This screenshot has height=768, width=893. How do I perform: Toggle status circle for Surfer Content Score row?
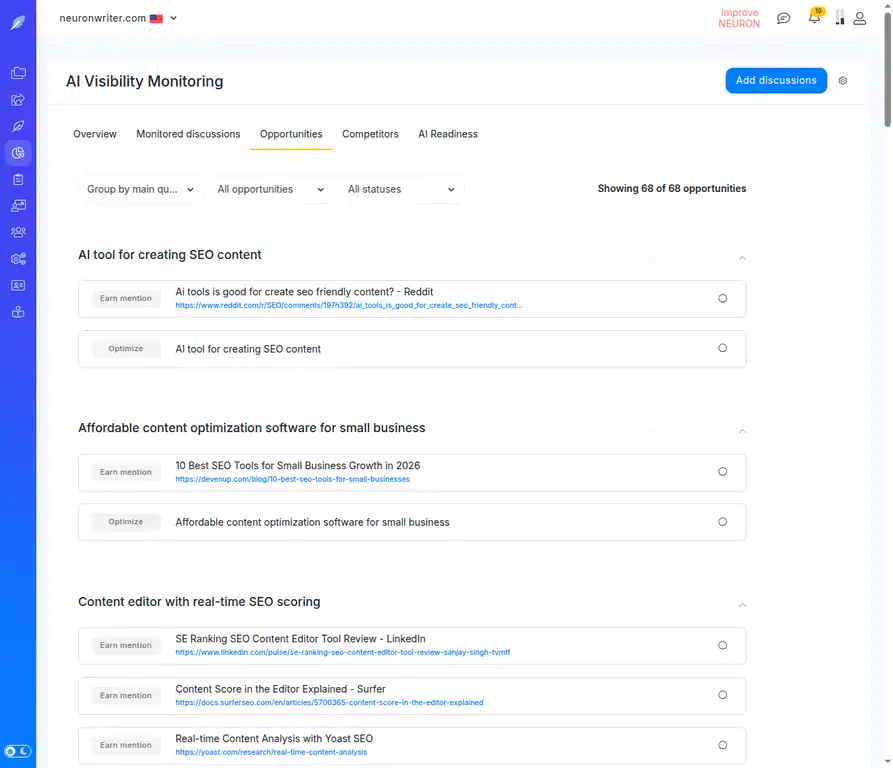tap(722, 695)
